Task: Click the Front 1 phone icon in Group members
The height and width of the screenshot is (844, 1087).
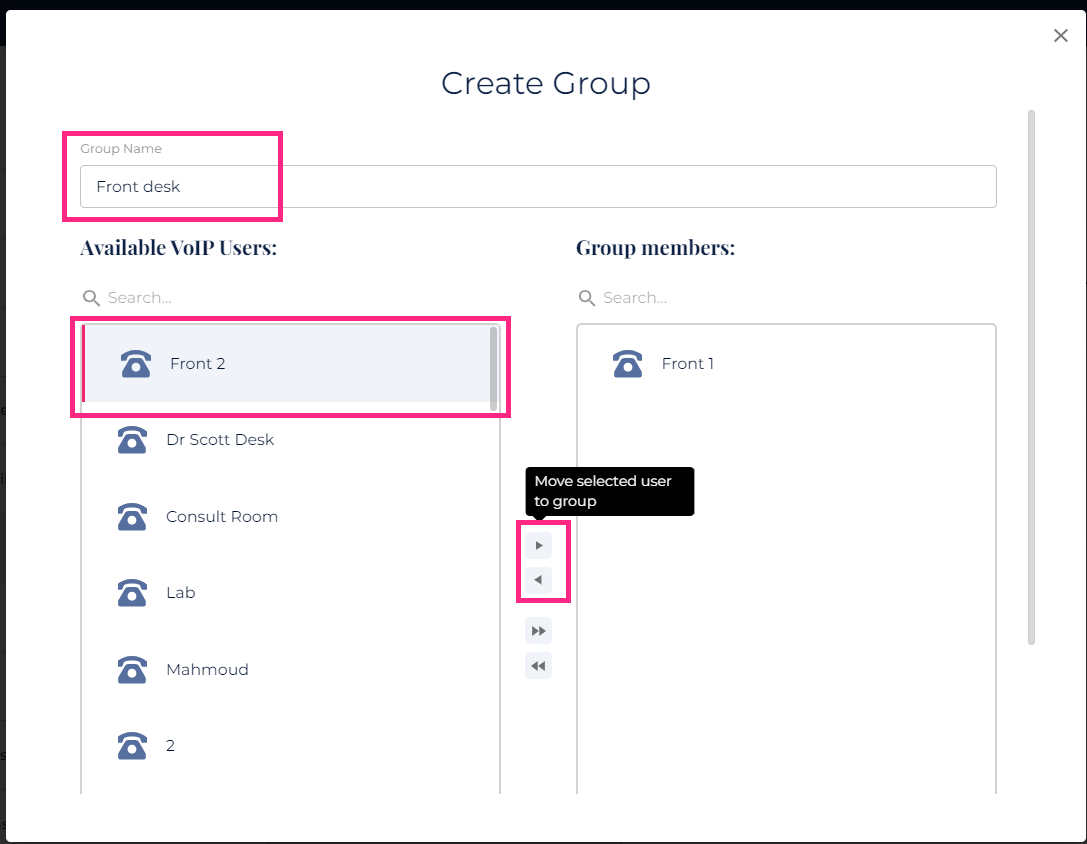Action: point(627,364)
